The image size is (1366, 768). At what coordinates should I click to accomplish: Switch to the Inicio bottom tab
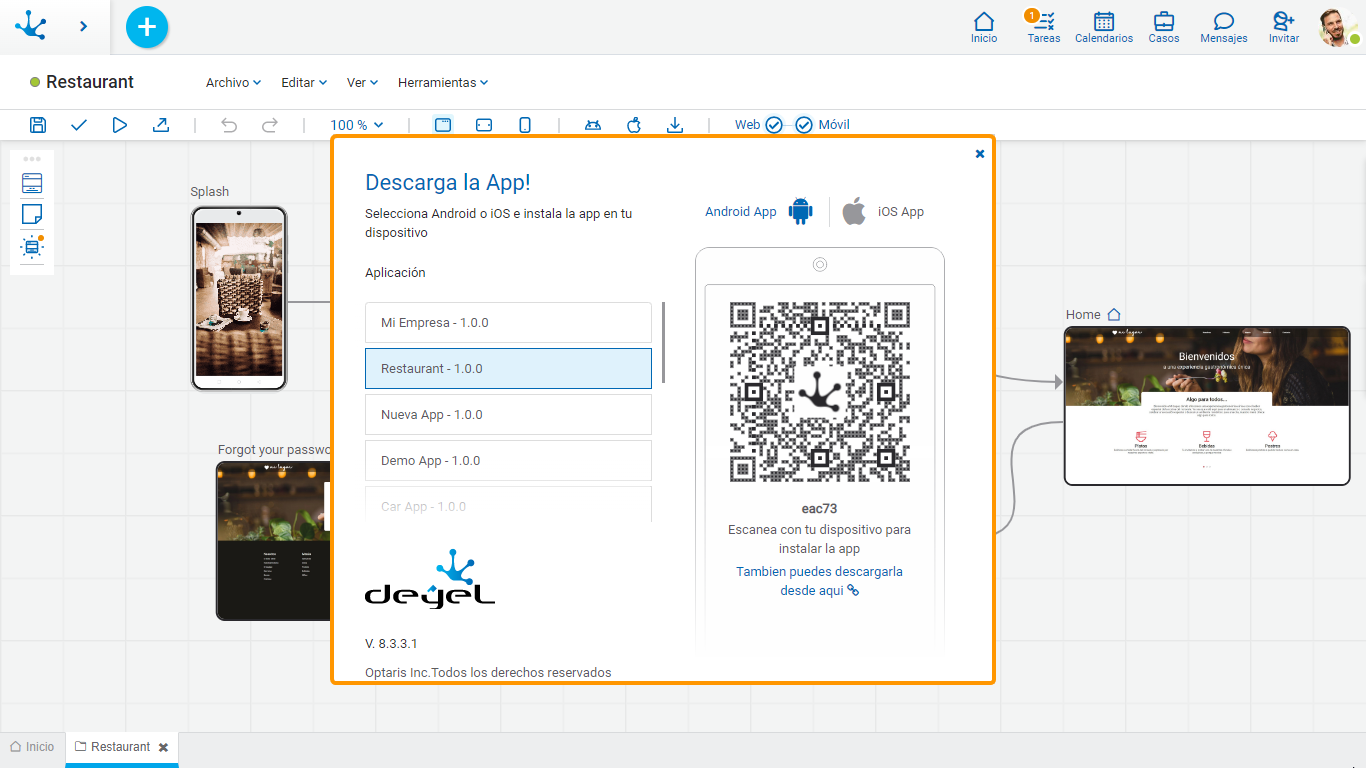point(32,747)
